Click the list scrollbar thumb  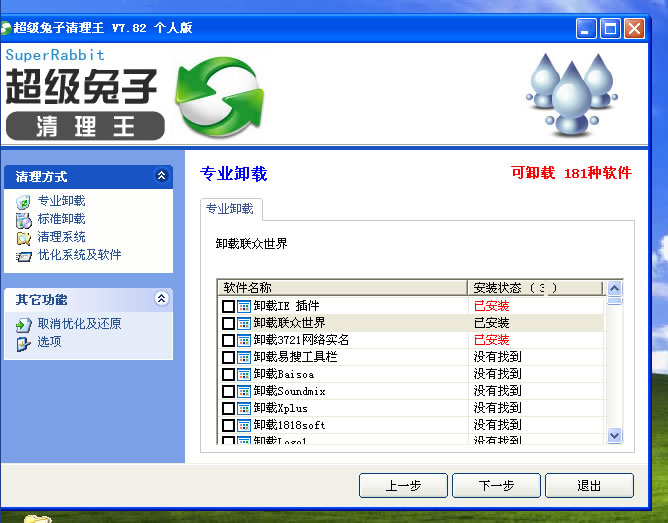pyautogui.click(x=614, y=301)
